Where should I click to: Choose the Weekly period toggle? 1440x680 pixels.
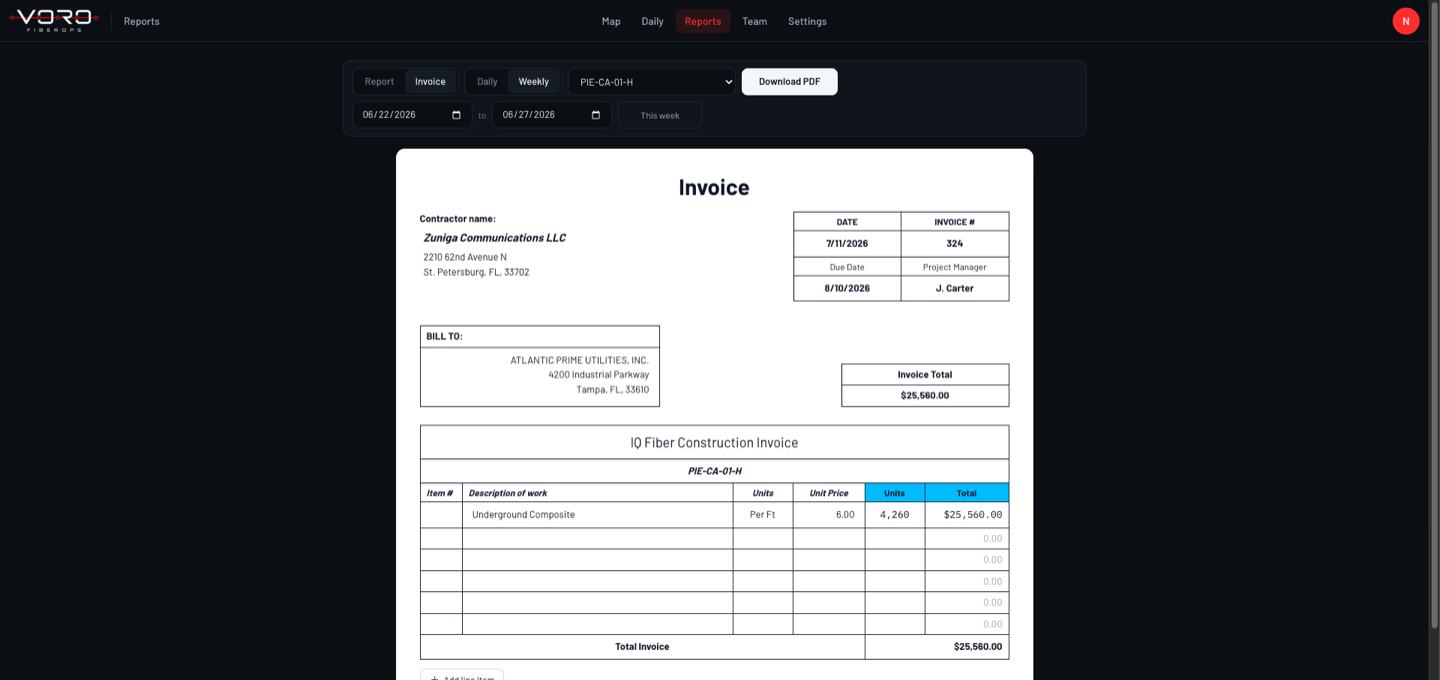click(x=533, y=82)
